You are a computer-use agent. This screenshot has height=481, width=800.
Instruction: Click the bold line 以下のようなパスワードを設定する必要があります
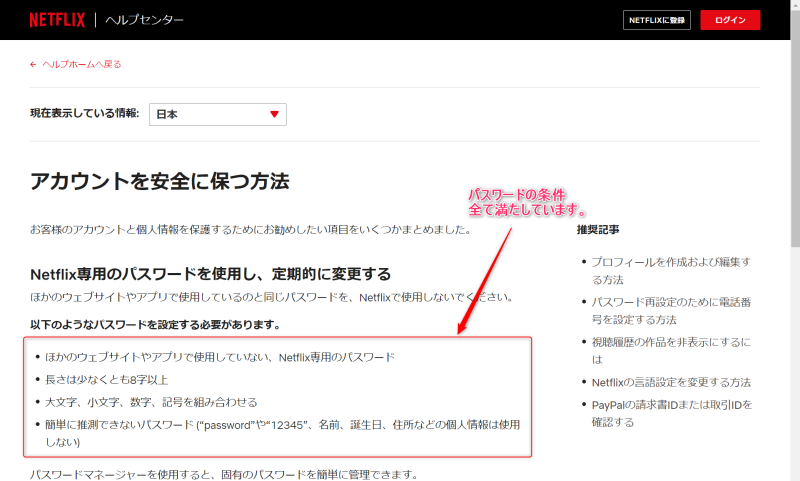click(x=155, y=324)
